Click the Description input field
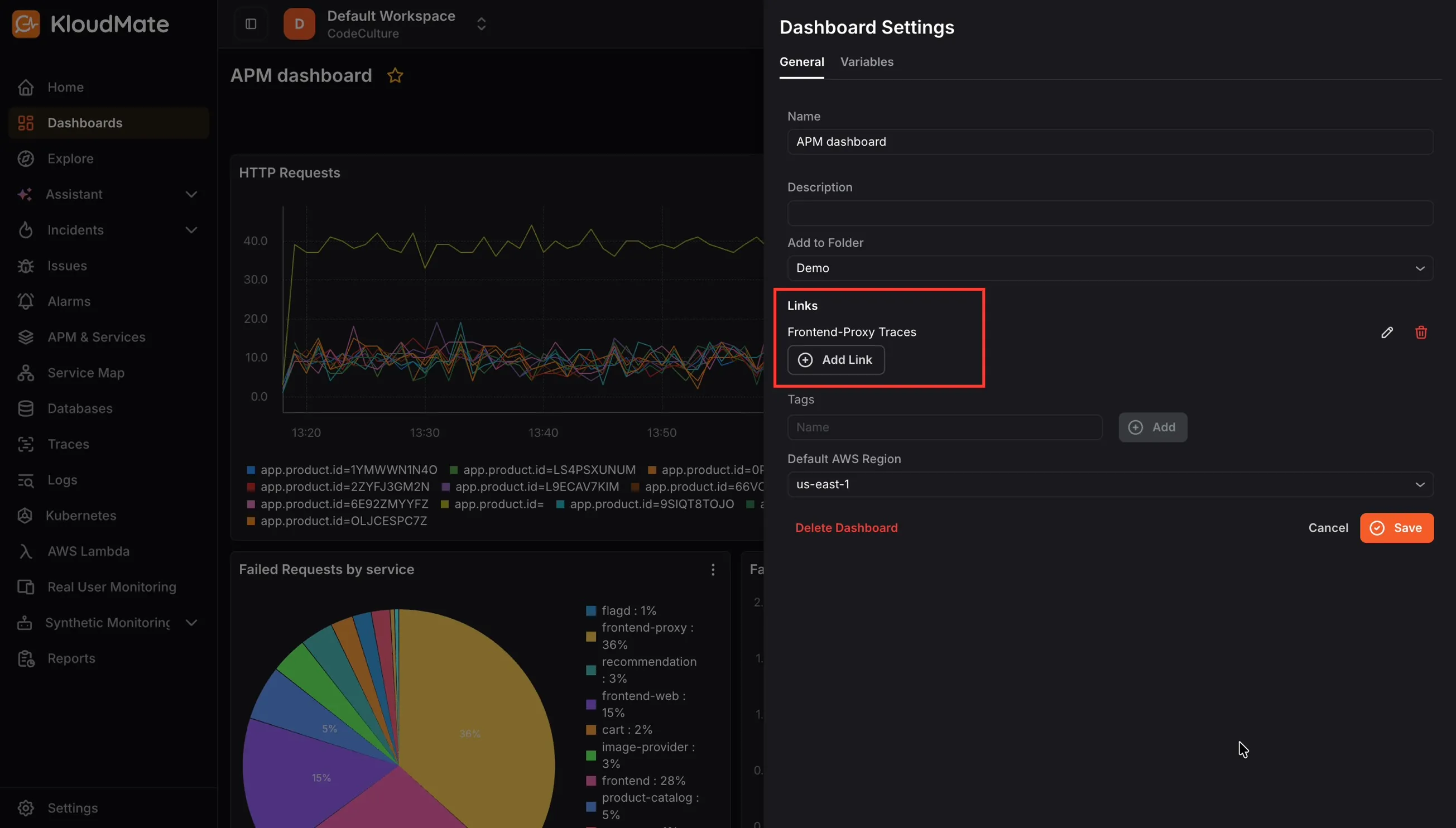This screenshot has height=828, width=1456. [1110, 213]
